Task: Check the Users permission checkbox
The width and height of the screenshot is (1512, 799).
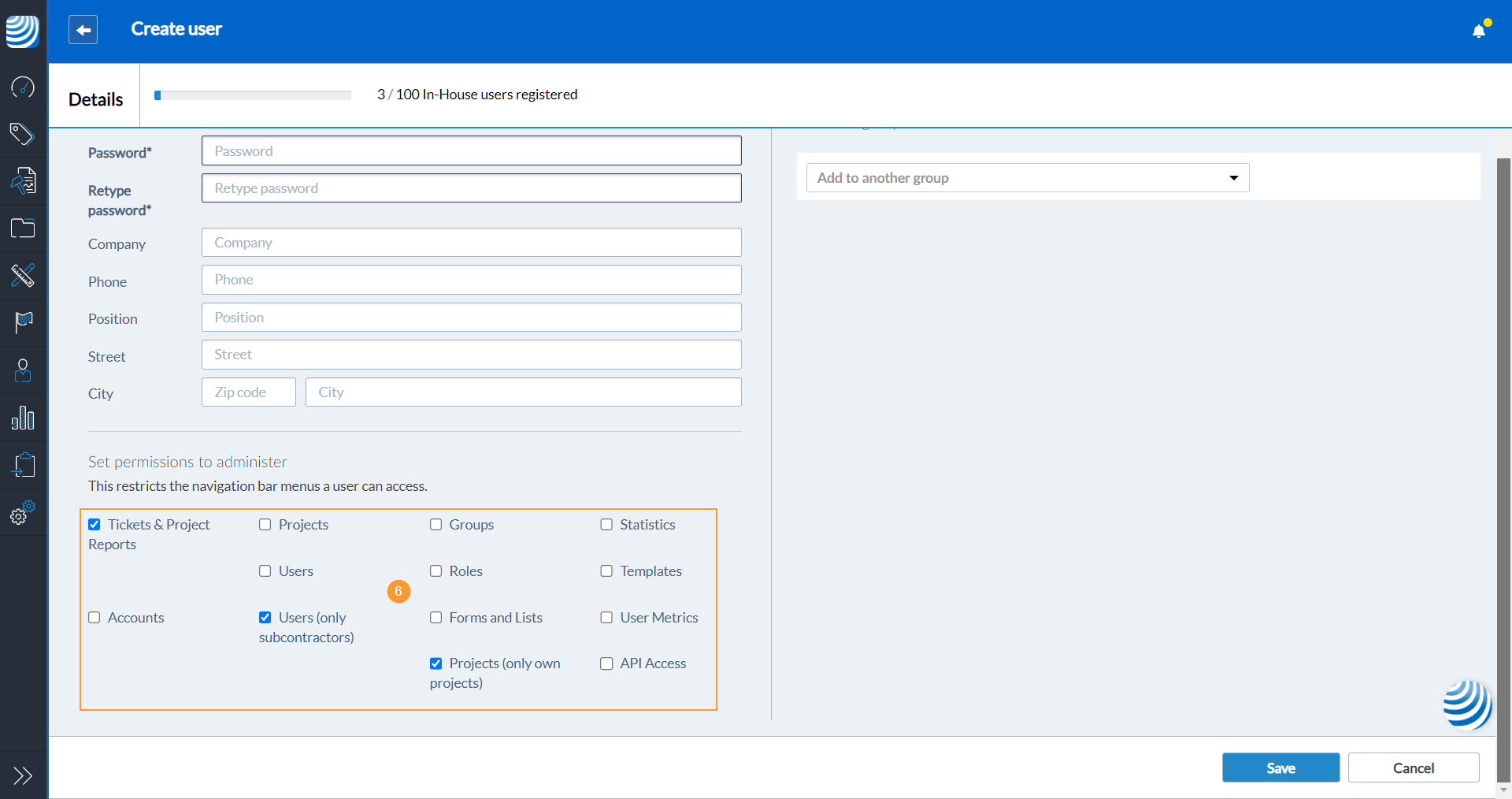Action: click(x=265, y=571)
